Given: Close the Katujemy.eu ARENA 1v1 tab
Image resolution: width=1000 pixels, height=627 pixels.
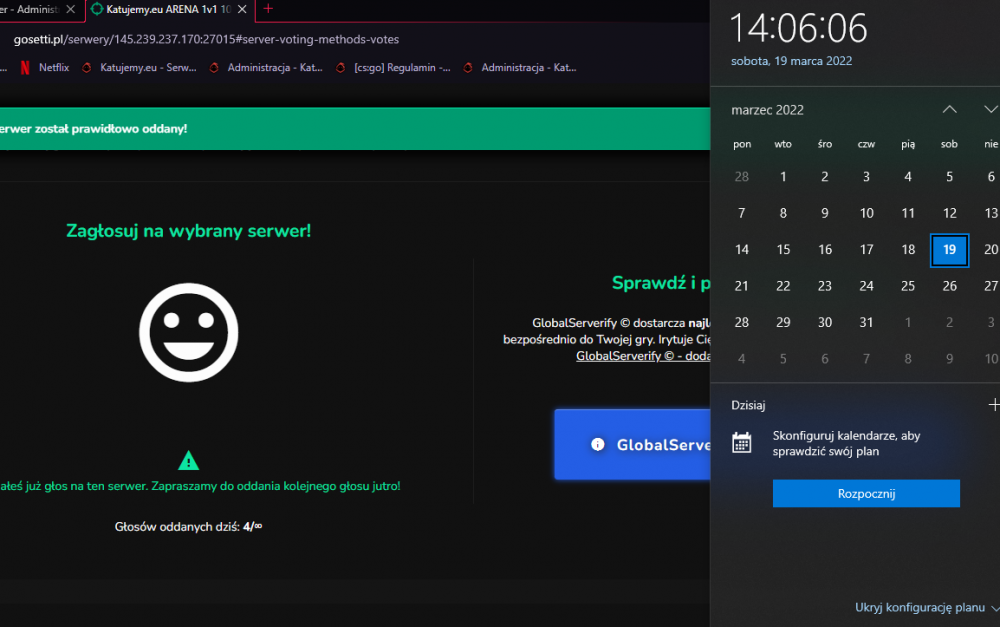Looking at the screenshot, I should pos(242,10).
